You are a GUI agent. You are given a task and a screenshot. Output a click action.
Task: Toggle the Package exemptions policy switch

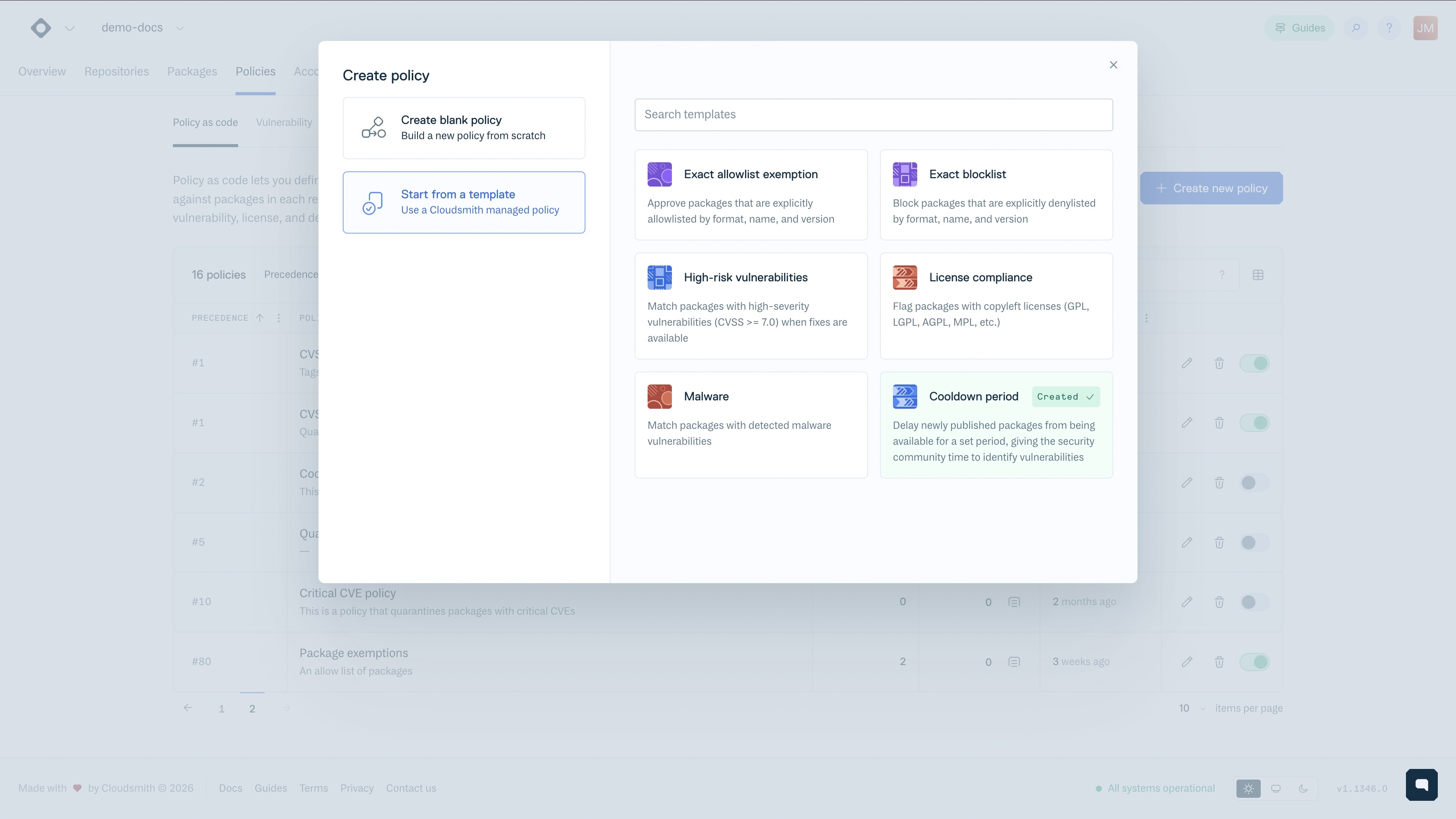click(x=1254, y=662)
